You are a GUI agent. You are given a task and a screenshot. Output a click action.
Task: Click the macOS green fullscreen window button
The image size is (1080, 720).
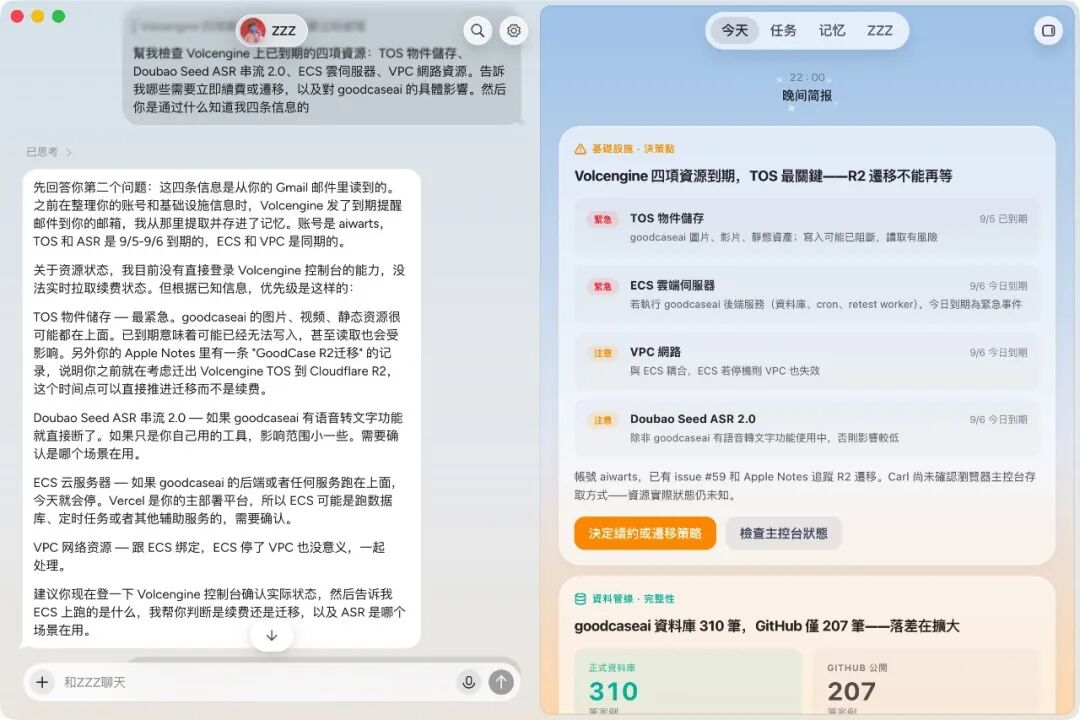(59, 16)
